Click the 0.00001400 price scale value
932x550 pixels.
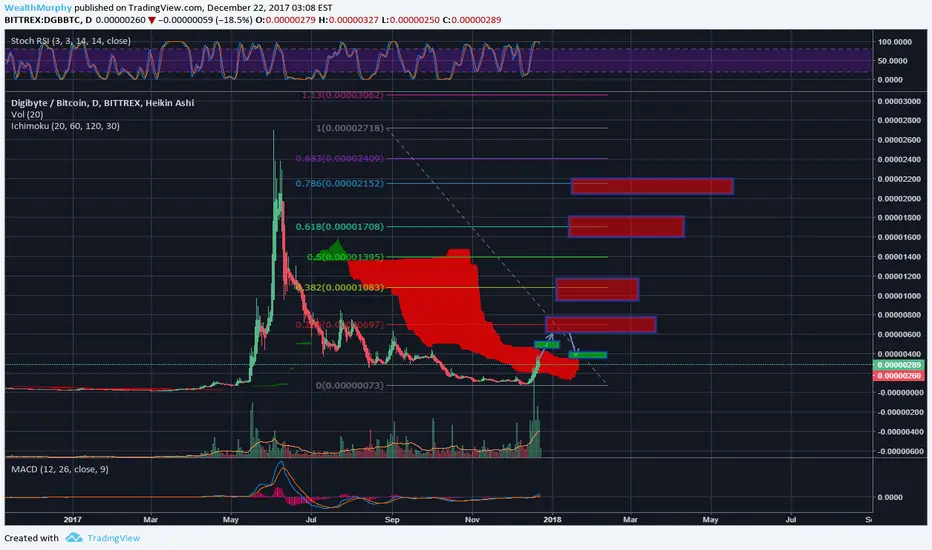899,257
